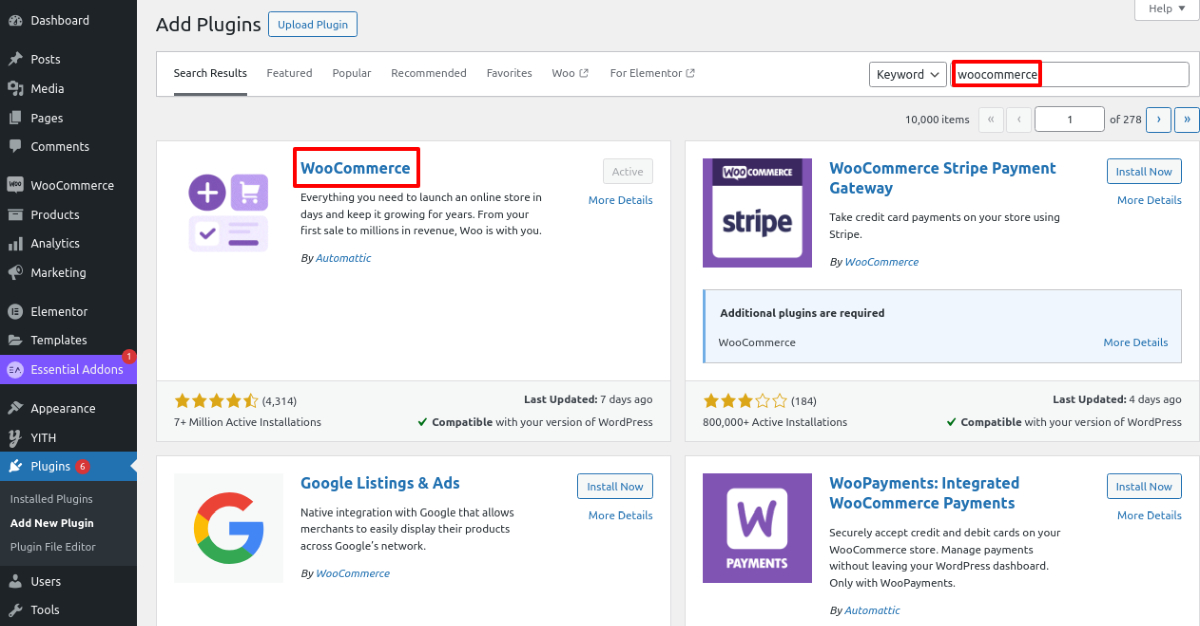Screen dimensions: 1200x626
Task: Click the Users person icon
Action: (x=15, y=581)
